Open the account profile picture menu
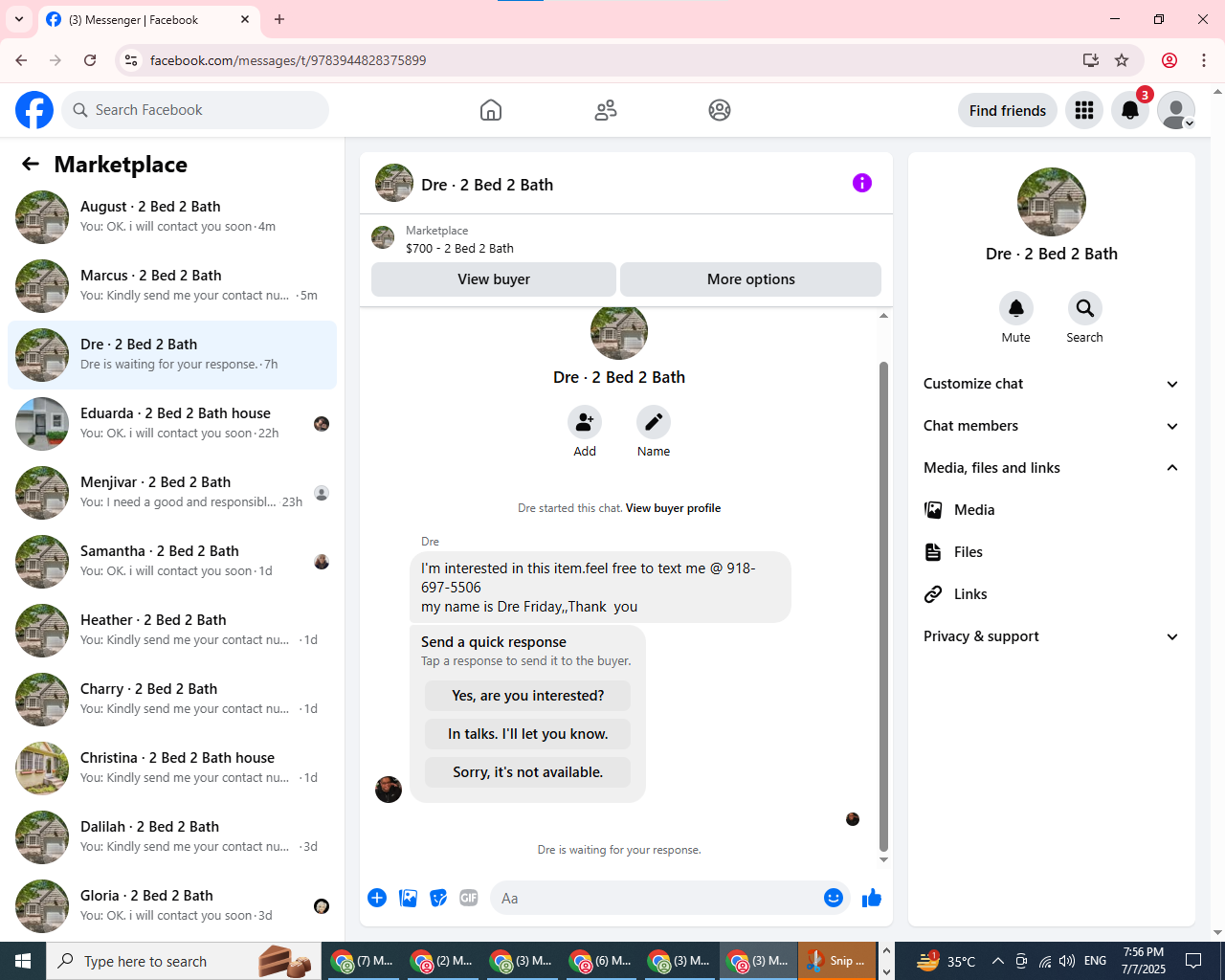The width and height of the screenshot is (1225, 980). point(1176,110)
